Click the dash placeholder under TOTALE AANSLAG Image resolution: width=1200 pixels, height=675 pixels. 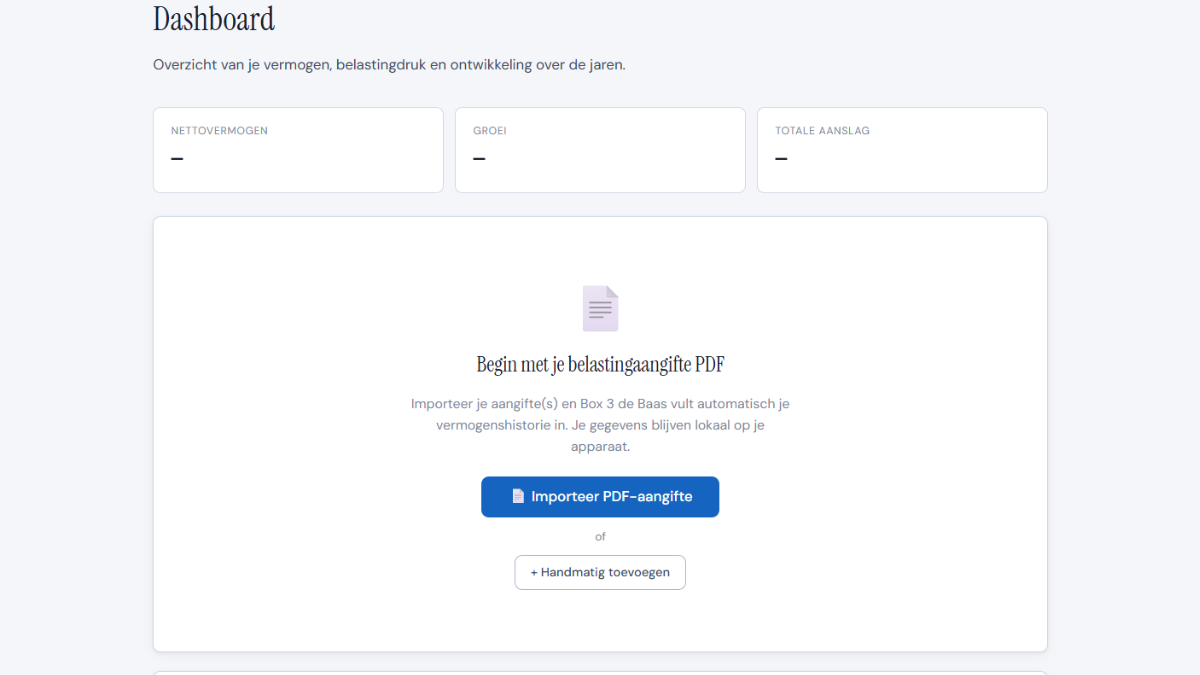781,158
